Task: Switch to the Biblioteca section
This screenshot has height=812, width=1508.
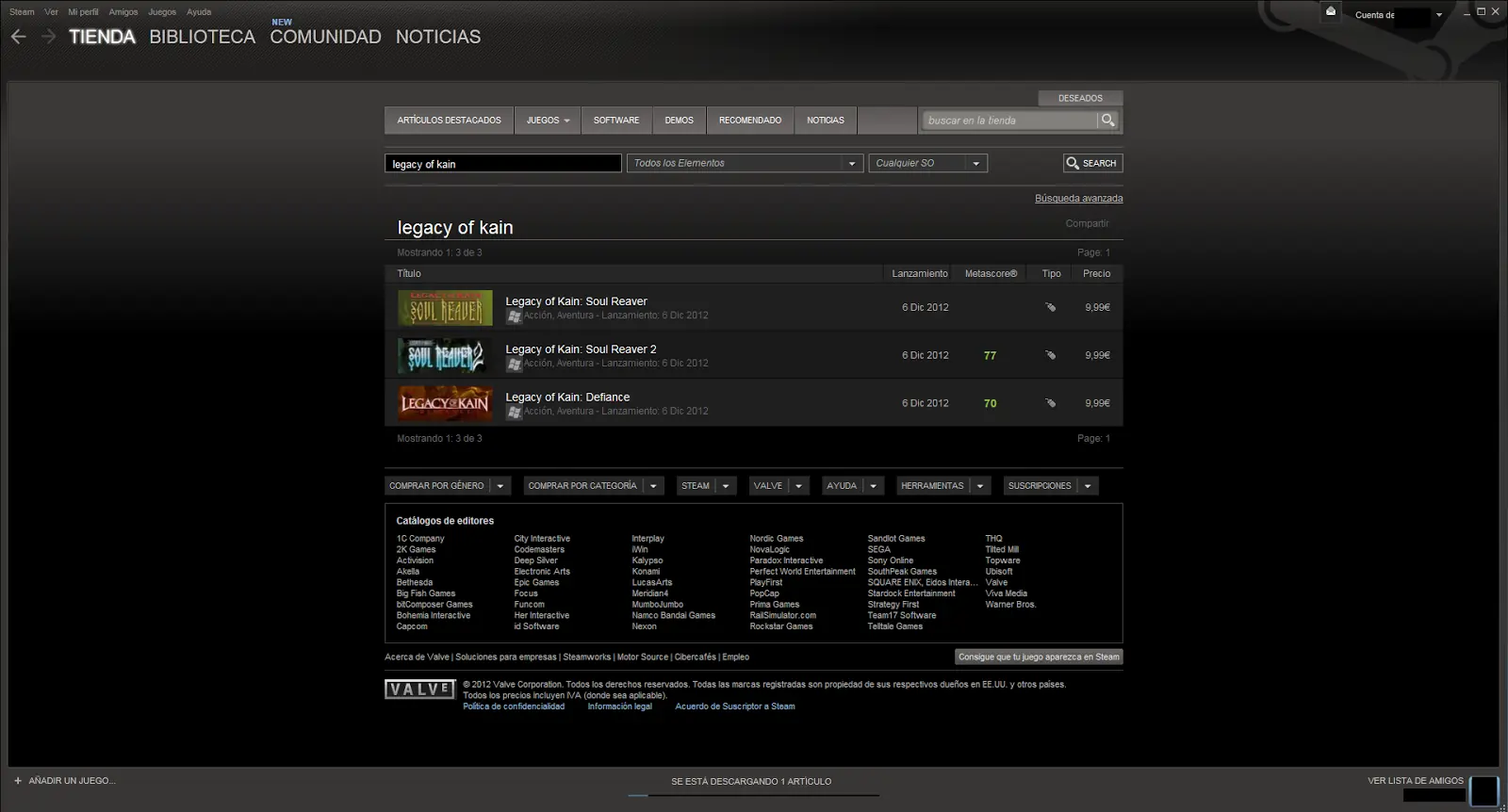Action: tap(202, 37)
